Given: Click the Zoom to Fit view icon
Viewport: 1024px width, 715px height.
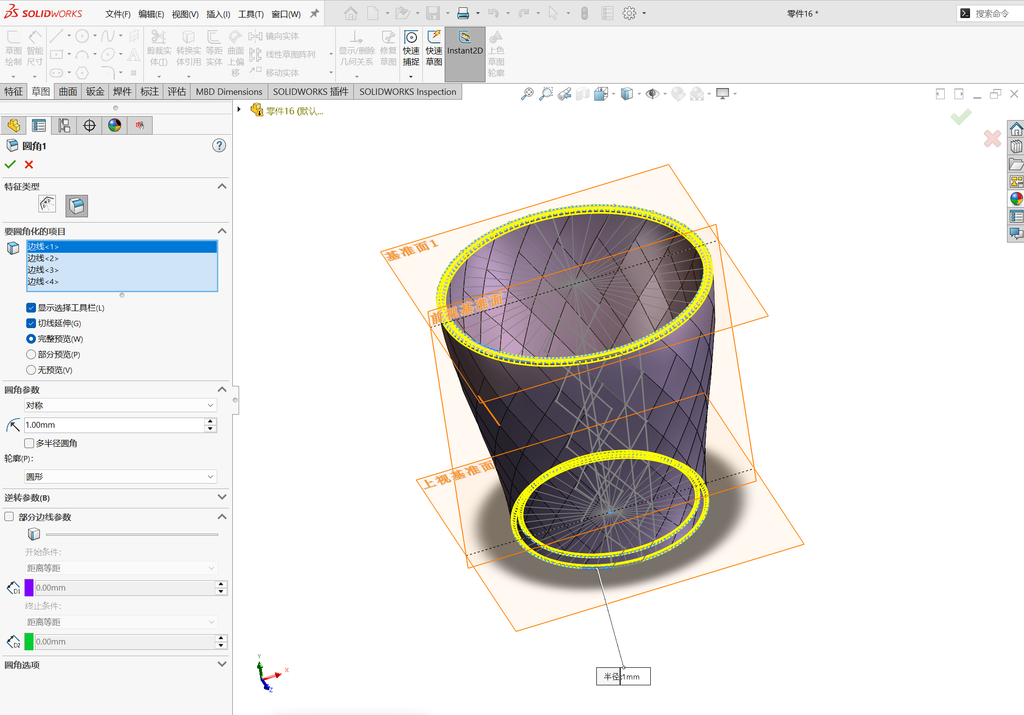Looking at the screenshot, I should pos(527,94).
